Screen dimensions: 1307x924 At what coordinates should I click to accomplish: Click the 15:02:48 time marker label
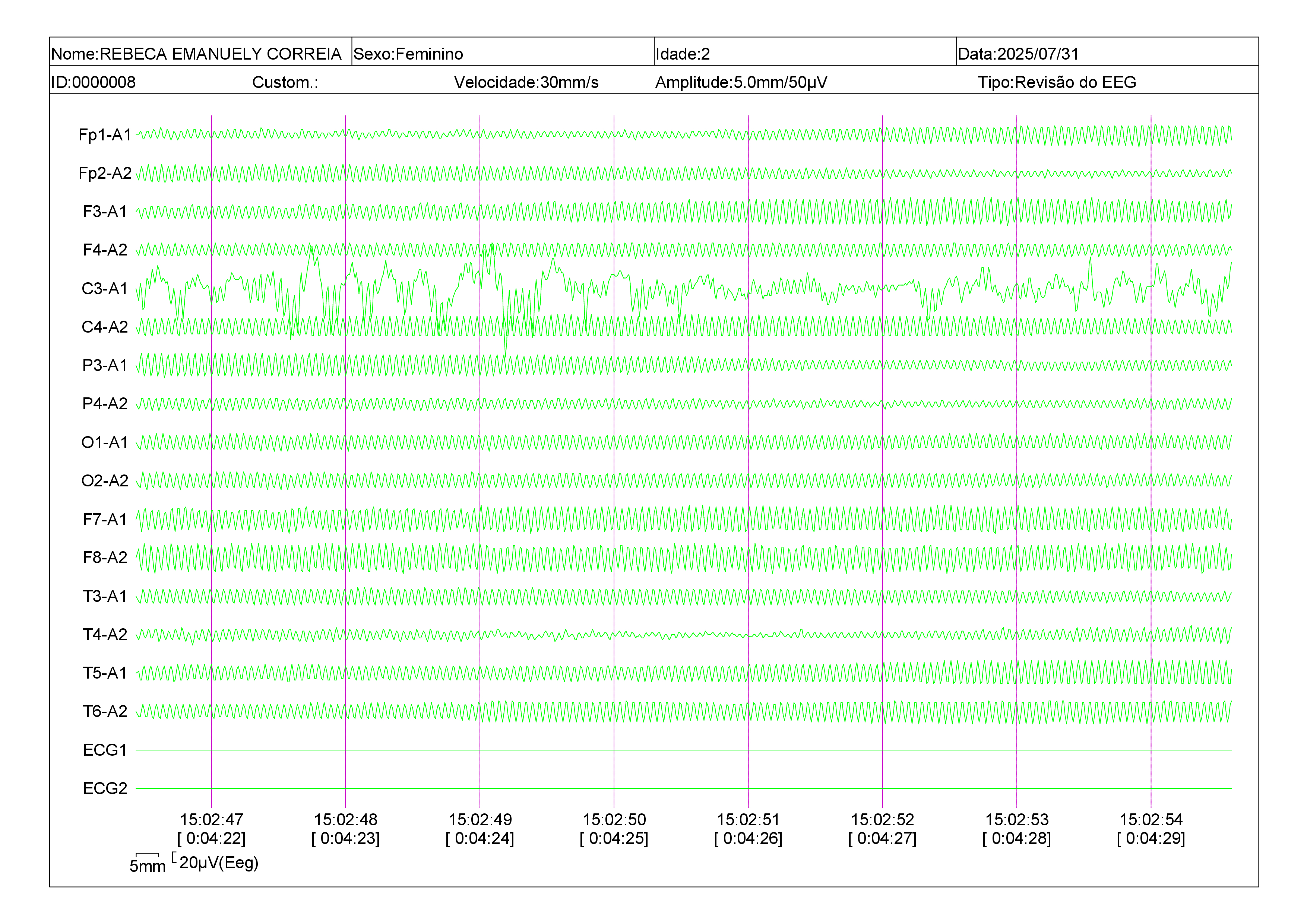coord(345,820)
